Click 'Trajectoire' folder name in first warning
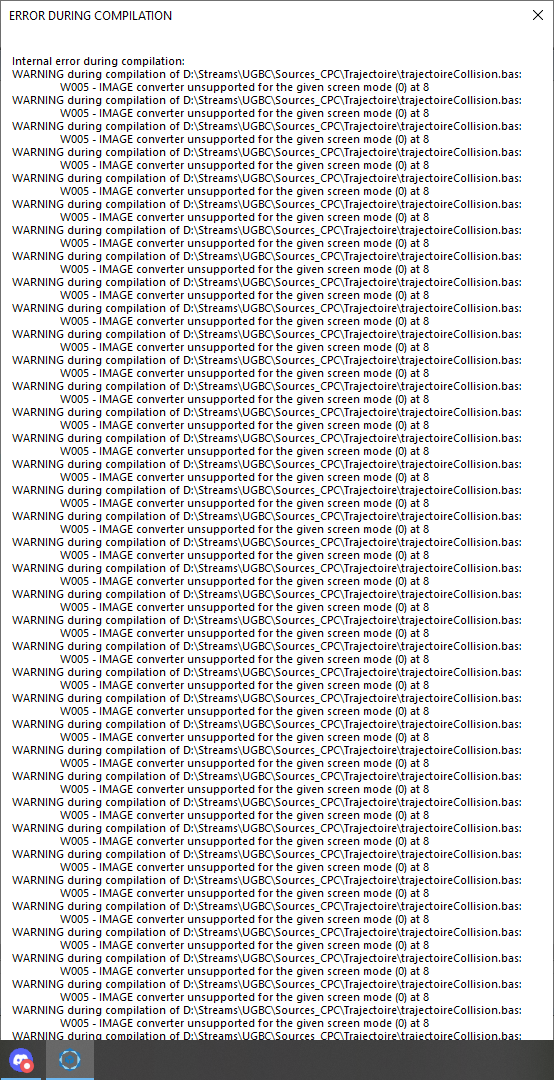 [x=370, y=74]
